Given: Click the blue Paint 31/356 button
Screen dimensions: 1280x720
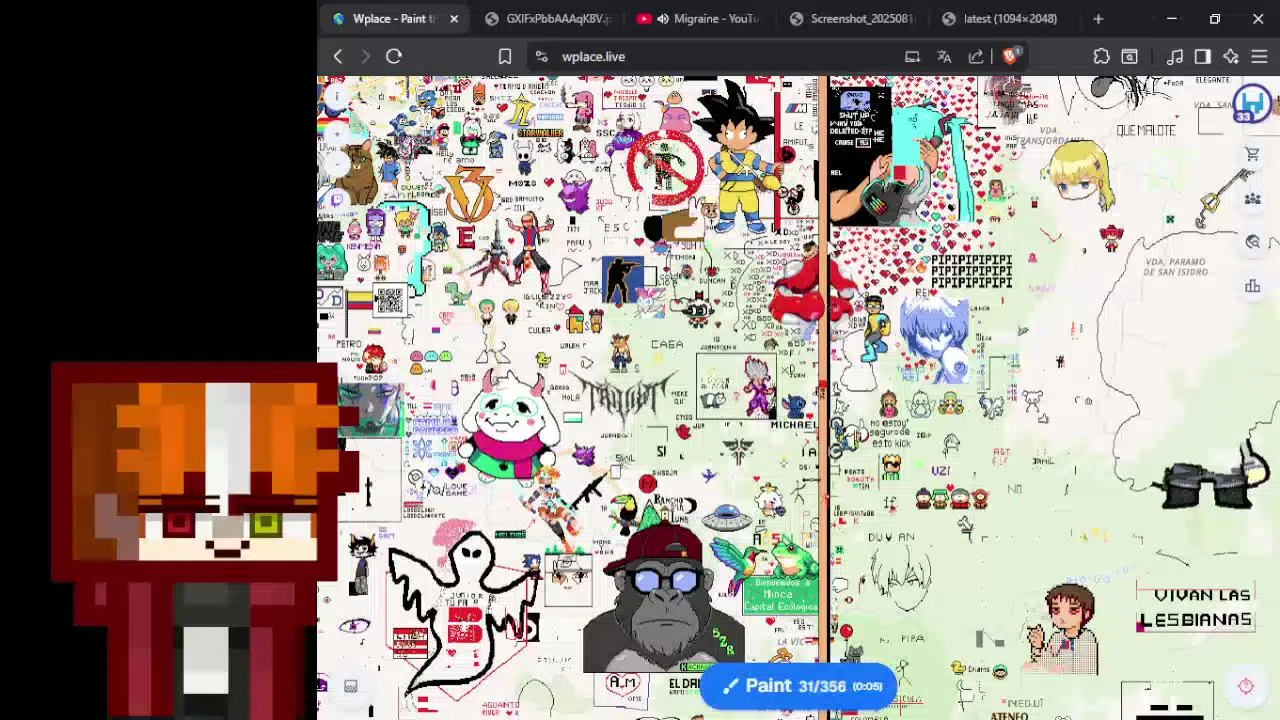Looking at the screenshot, I should [798, 686].
